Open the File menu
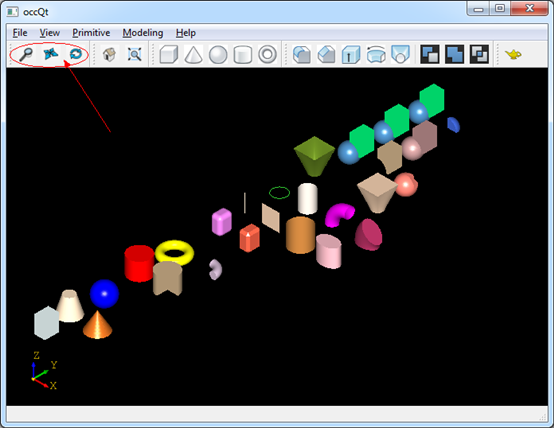 (20, 33)
